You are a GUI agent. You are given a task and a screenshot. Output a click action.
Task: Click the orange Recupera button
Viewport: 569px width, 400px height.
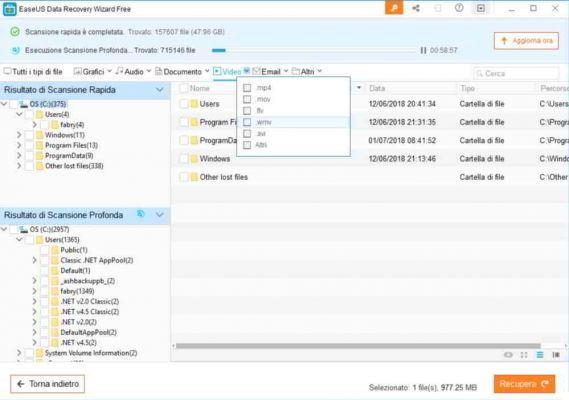point(524,384)
